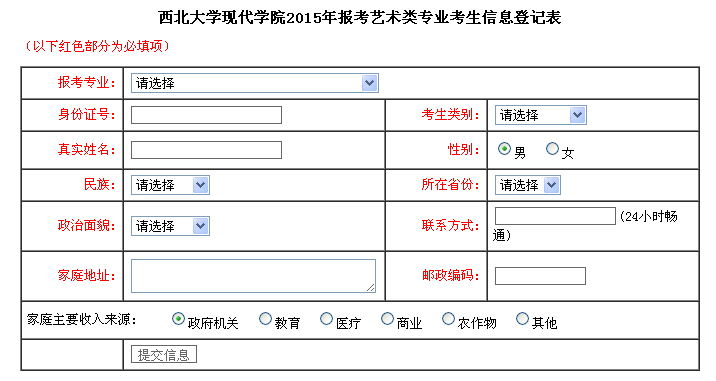
Task: Open the 考生类别 dropdown
Action: [541, 115]
